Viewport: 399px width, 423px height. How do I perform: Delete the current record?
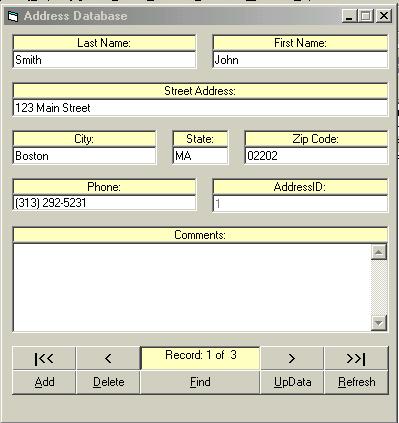108,382
